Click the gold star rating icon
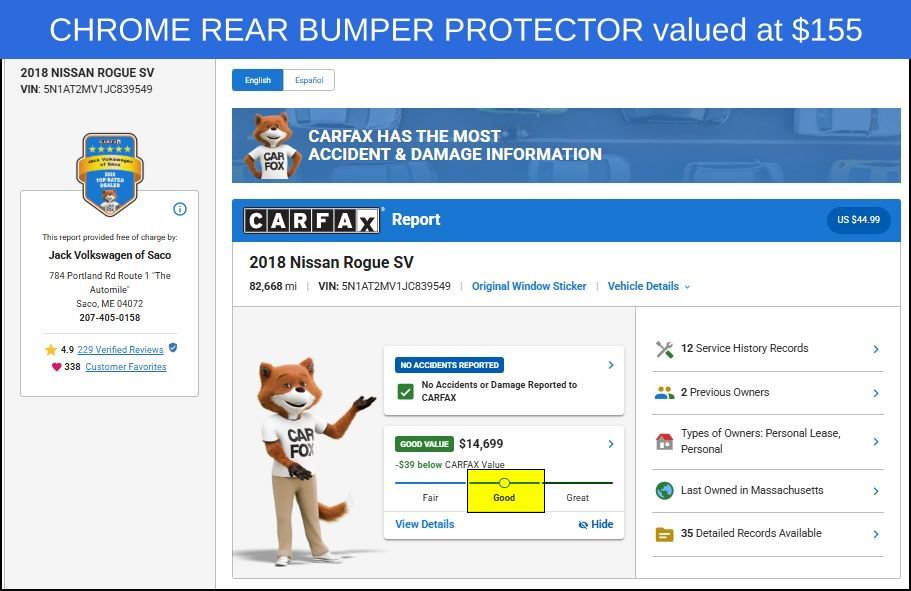Viewport: 911px width, 591px height. click(51, 350)
